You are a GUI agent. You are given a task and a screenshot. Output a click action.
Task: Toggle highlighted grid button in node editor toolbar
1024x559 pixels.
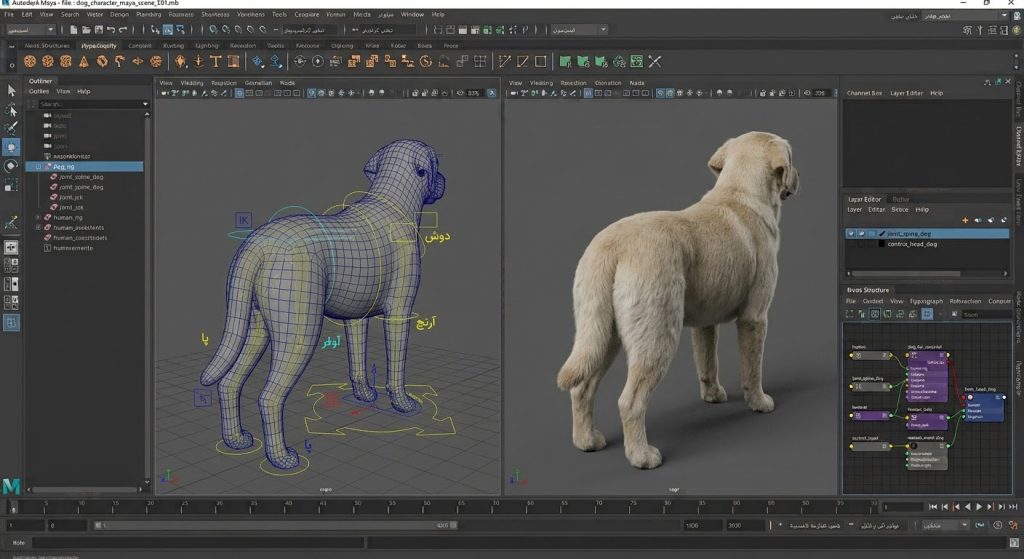927,314
